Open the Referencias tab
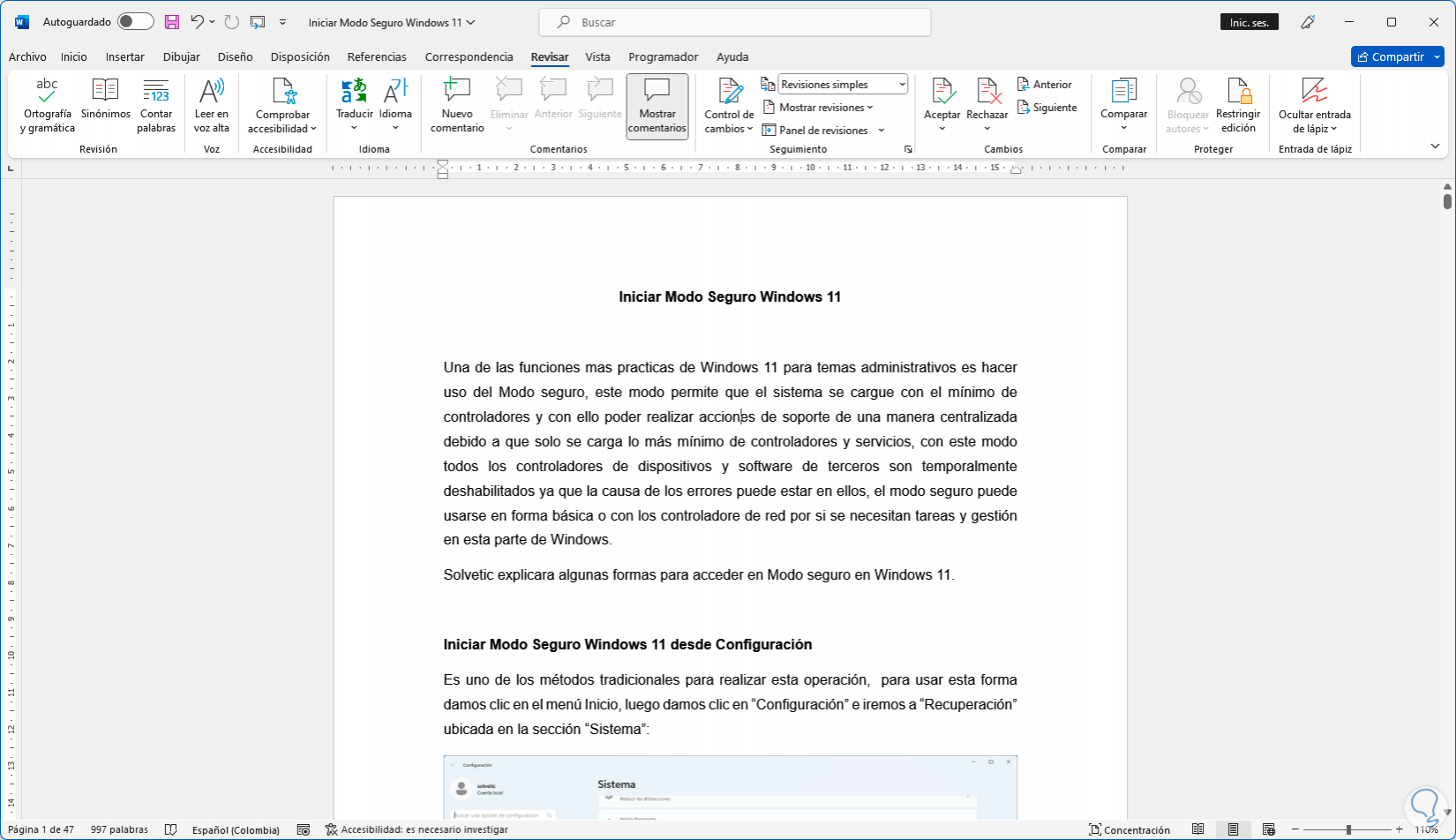This screenshot has height=840, width=1456. click(x=377, y=56)
